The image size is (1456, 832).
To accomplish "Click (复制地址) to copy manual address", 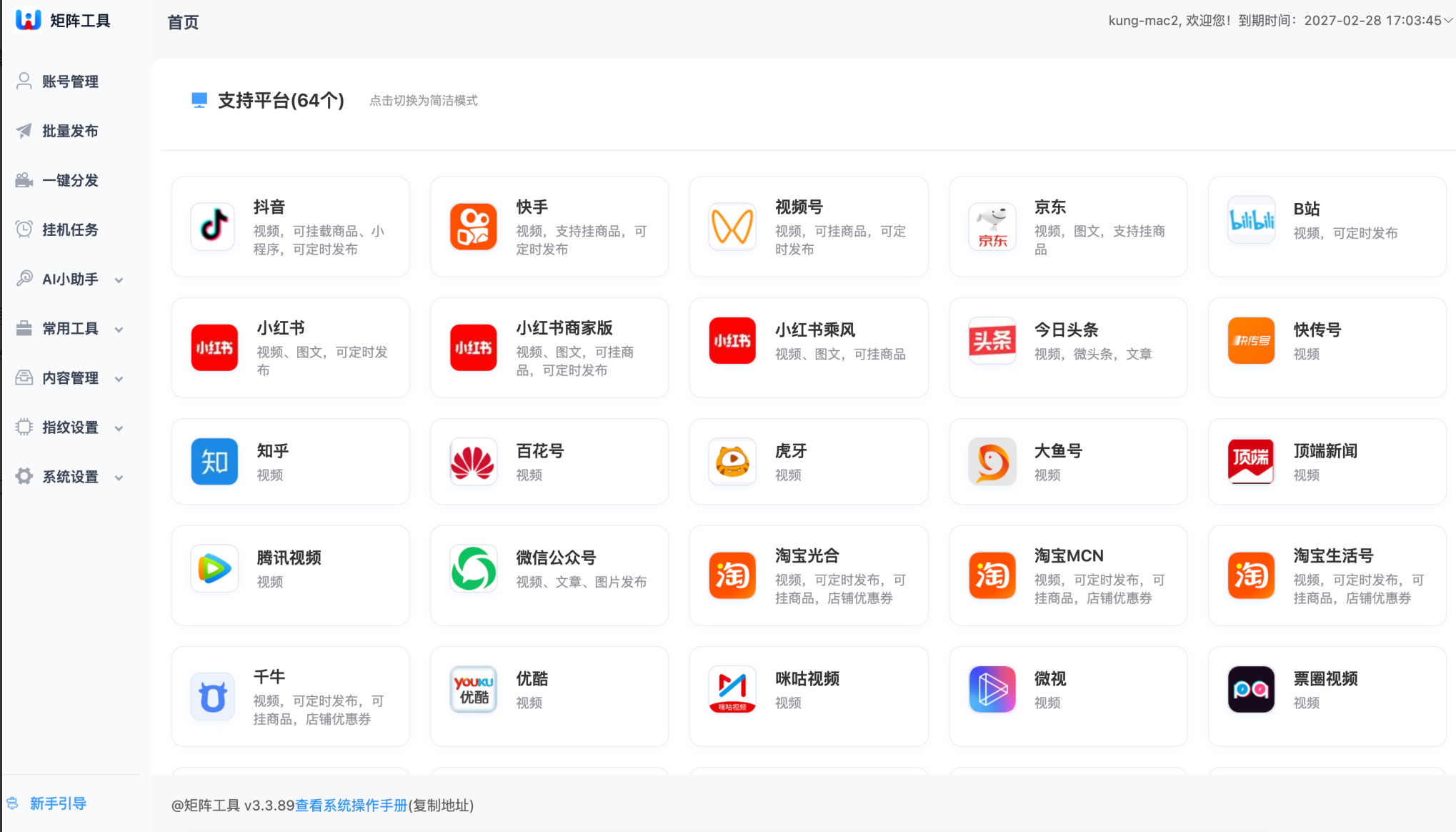I will (x=441, y=806).
